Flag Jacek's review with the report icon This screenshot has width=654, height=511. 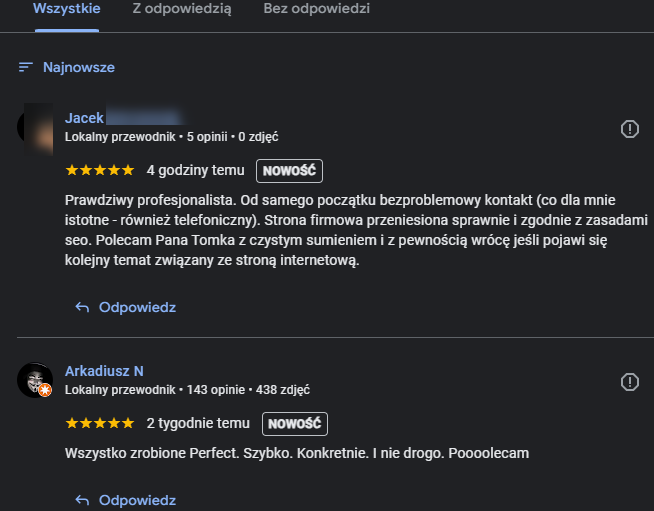click(629, 129)
